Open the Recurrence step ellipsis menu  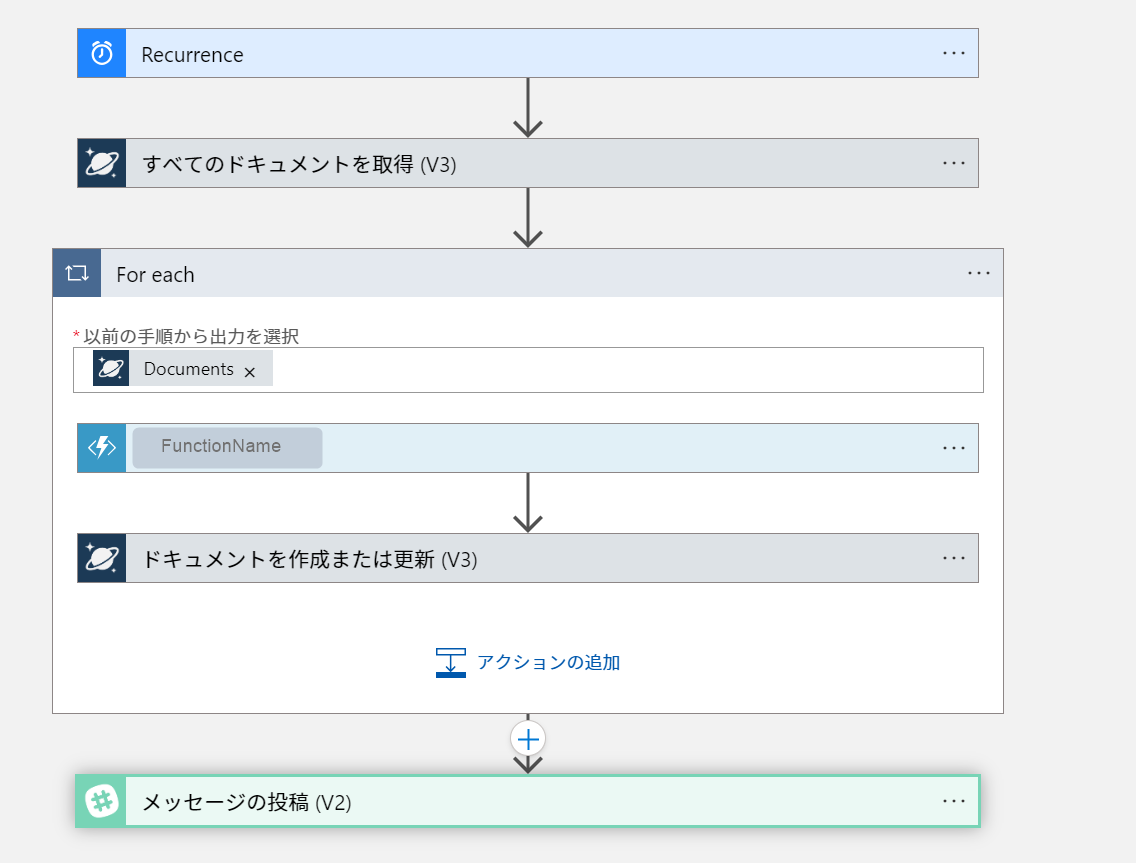click(x=954, y=53)
